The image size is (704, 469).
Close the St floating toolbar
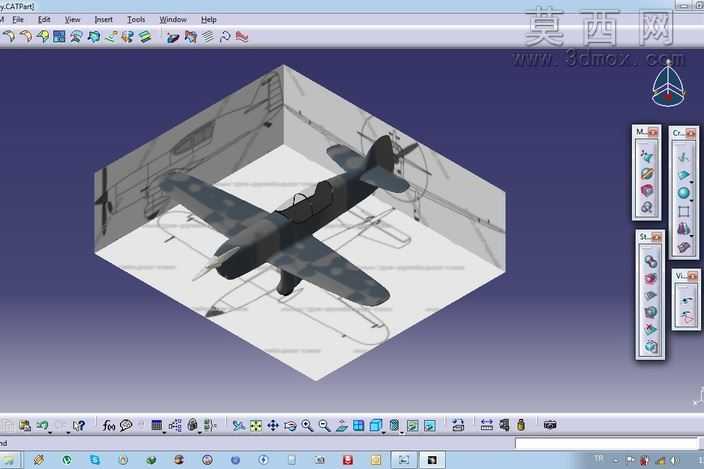click(657, 237)
